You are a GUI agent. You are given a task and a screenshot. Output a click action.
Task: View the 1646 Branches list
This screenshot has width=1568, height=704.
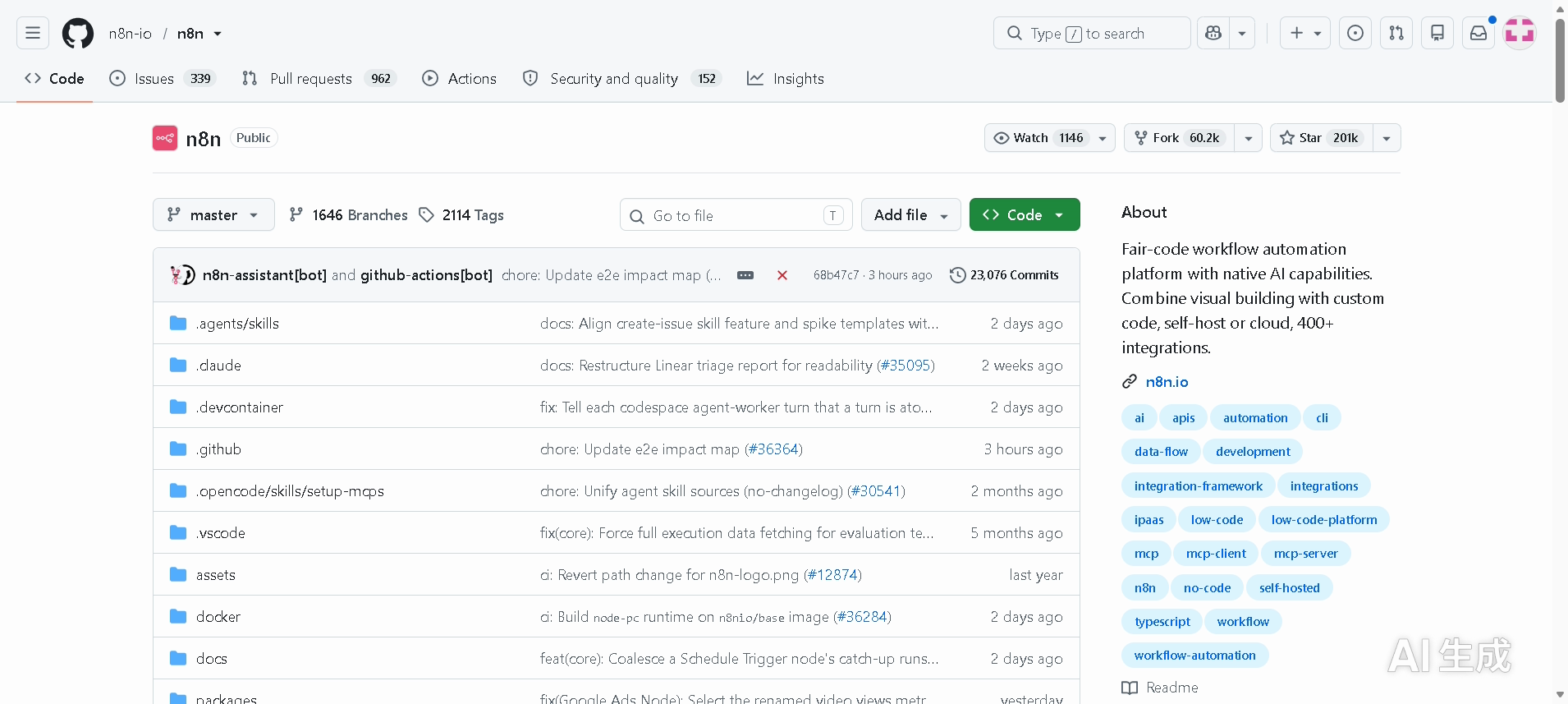[x=349, y=214]
